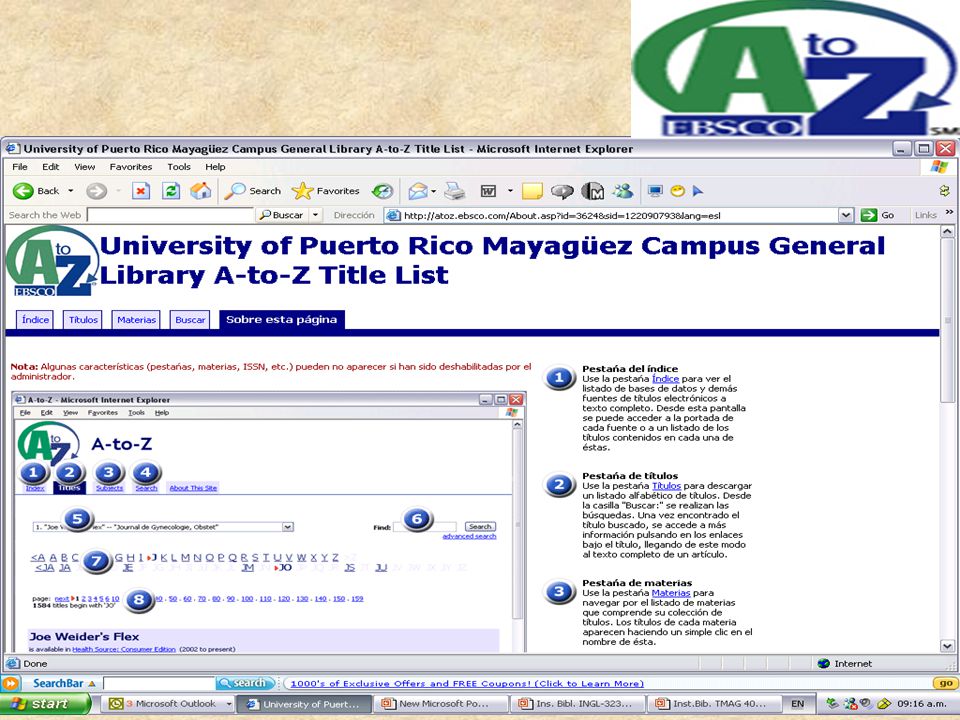Click the monitor icon in toolbar
This screenshot has width=960, height=720.
655,191
